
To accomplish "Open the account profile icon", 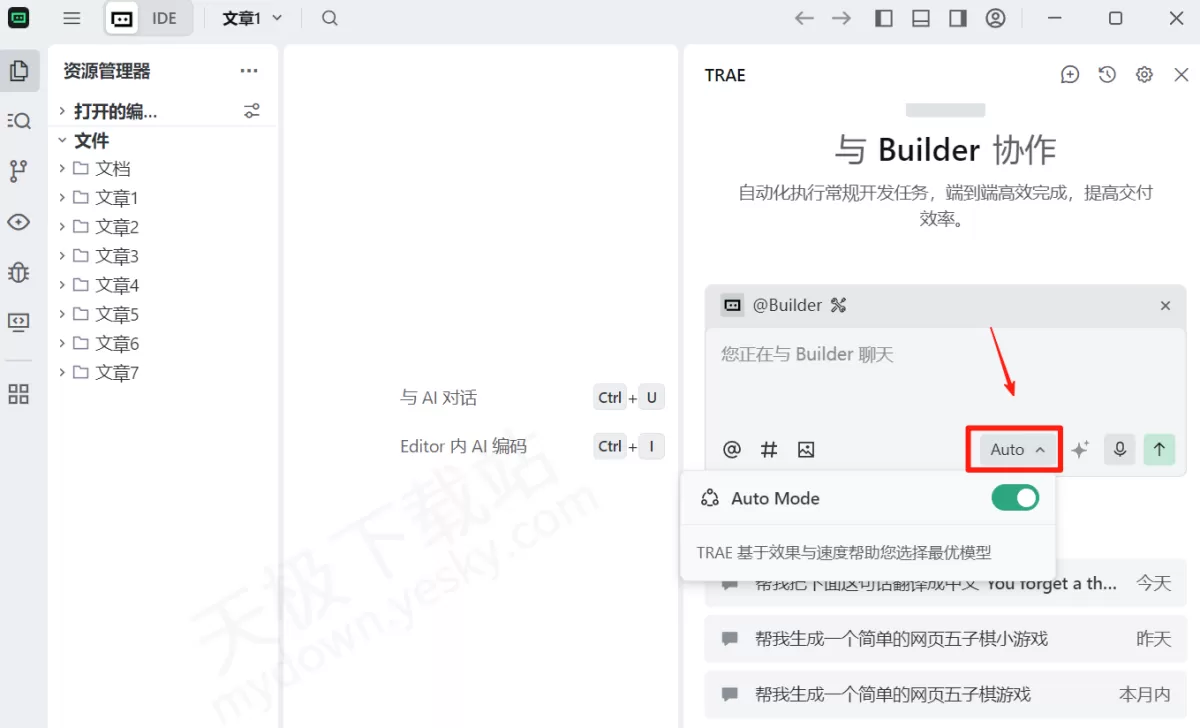I will coord(995,18).
